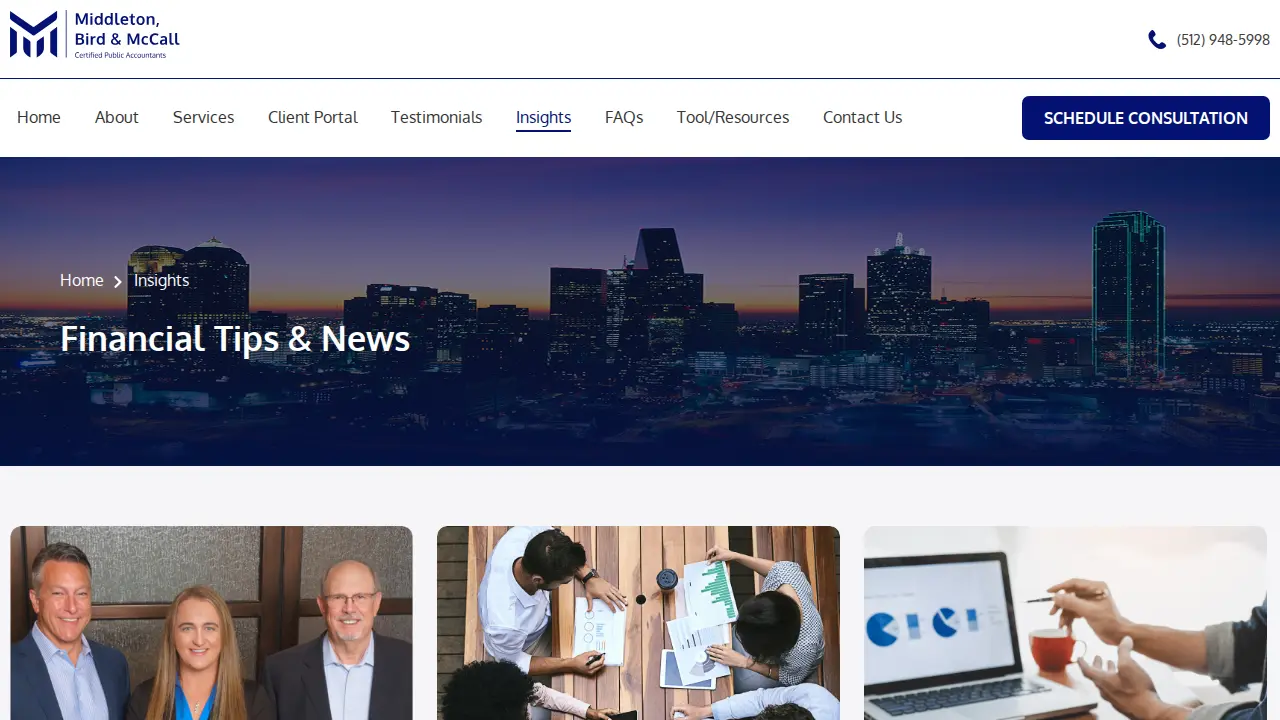Open article with overhead meeting table photo

click(x=638, y=623)
